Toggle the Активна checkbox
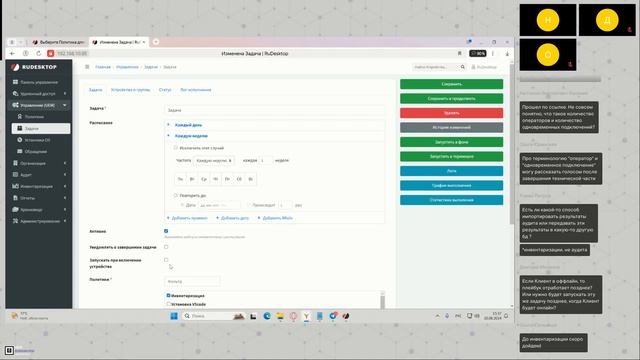The image size is (640, 360). coord(166,231)
